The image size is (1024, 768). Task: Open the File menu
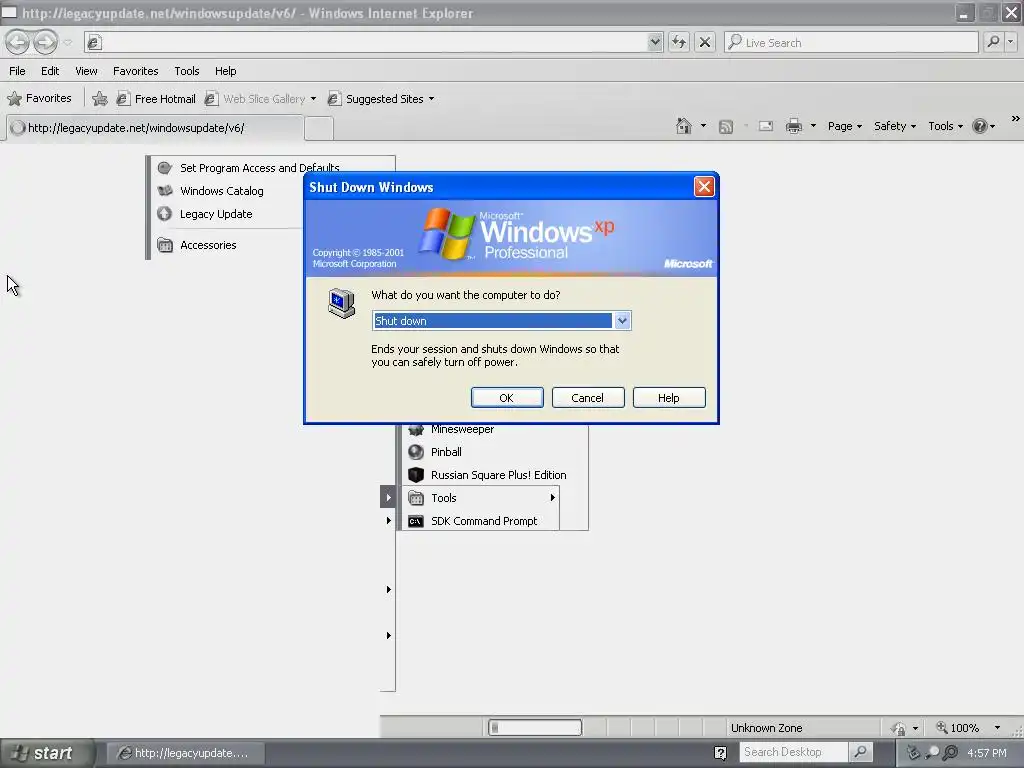pyautogui.click(x=17, y=71)
